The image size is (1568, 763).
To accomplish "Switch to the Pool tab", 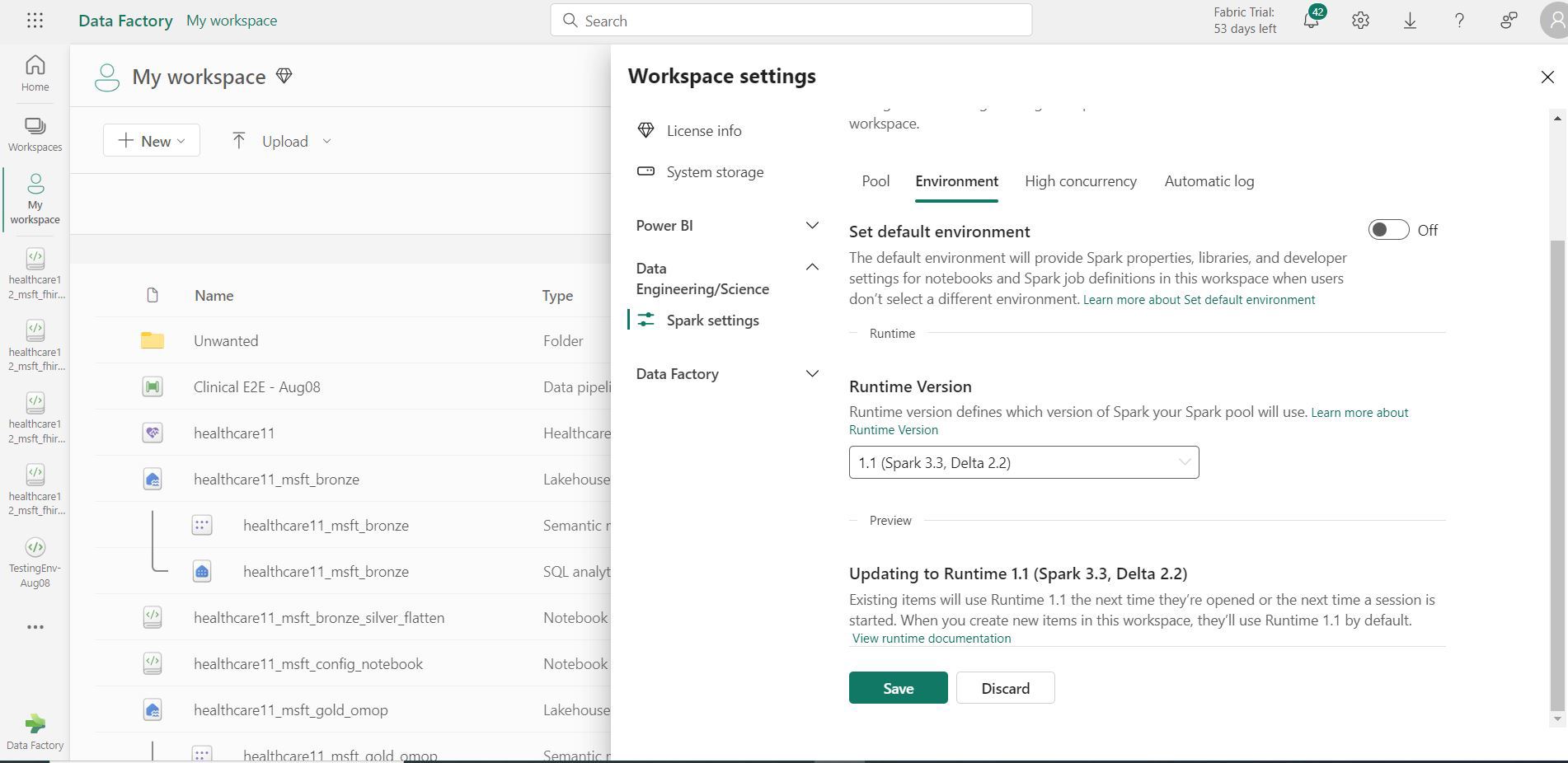I will (876, 181).
